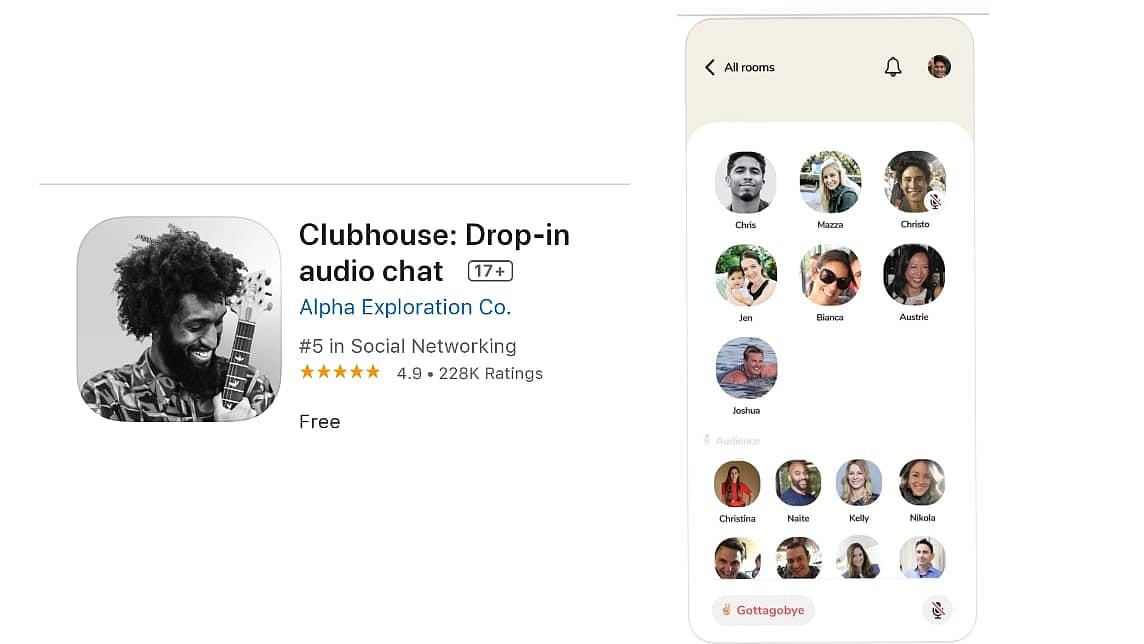This screenshot has height=644, width=1144.
Task: Tap the muted mic badge on Christo
Action: click(x=935, y=201)
